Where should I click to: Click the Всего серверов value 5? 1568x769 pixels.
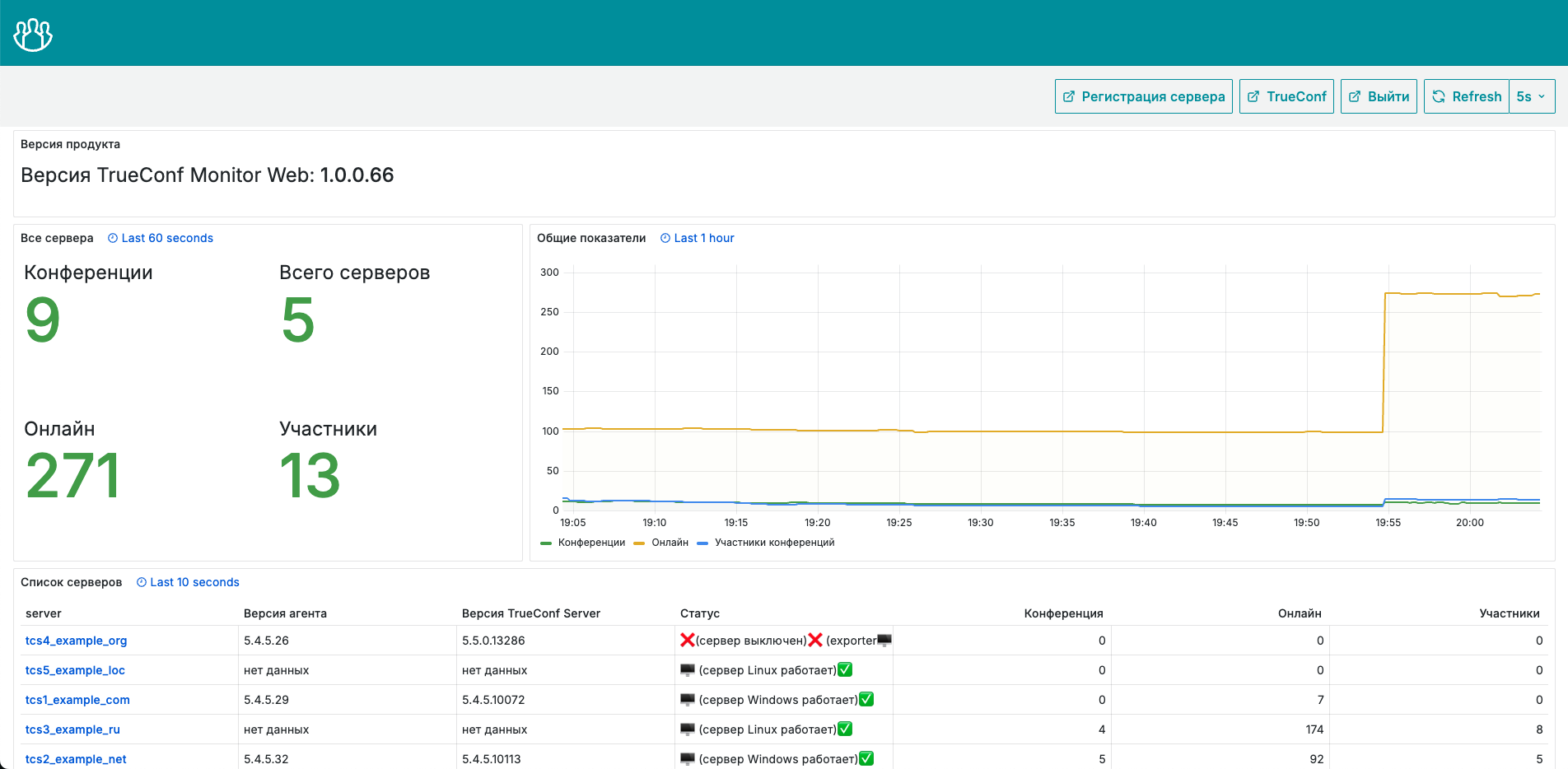click(x=298, y=319)
